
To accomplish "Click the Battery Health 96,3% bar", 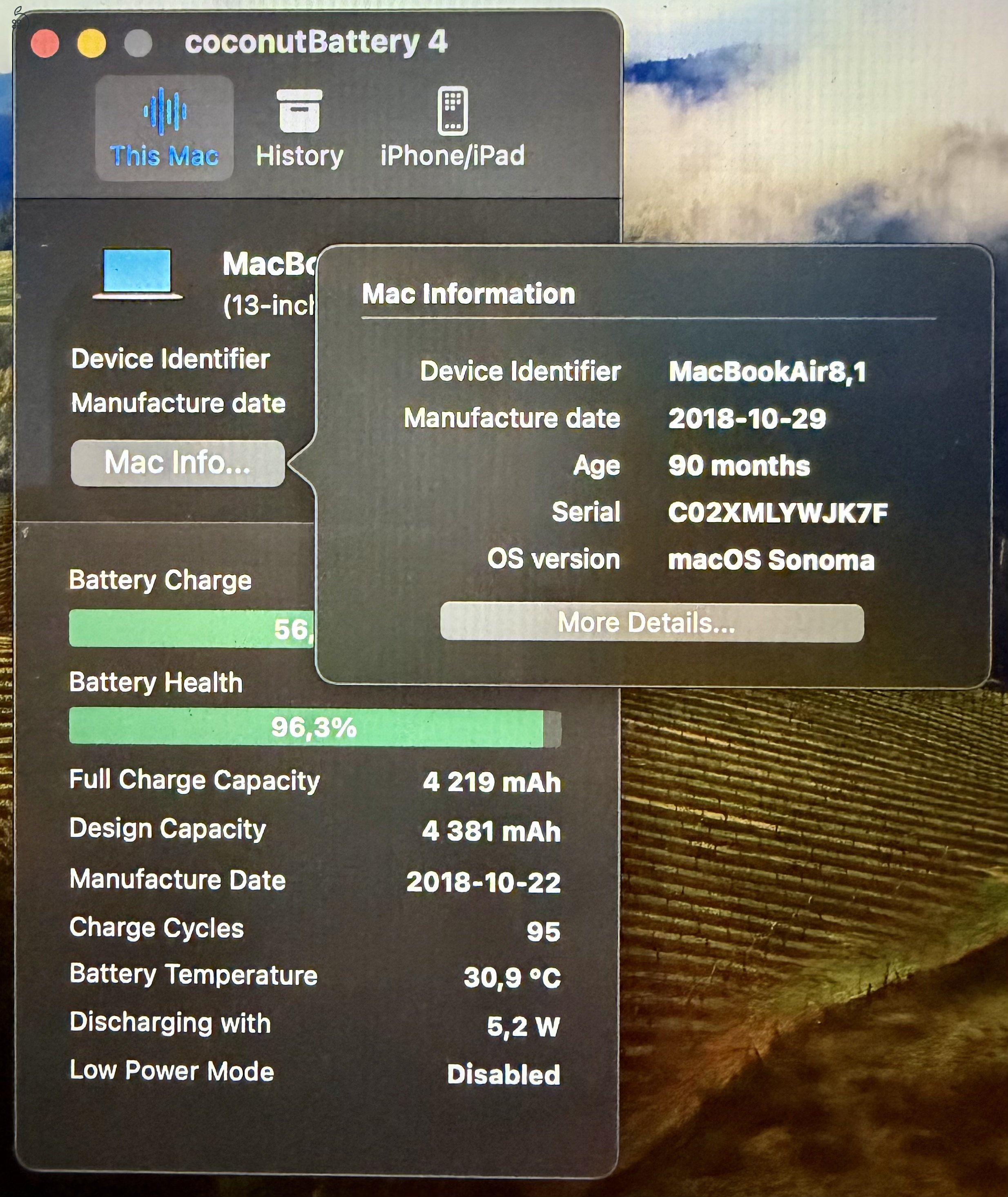I will pyautogui.click(x=315, y=727).
